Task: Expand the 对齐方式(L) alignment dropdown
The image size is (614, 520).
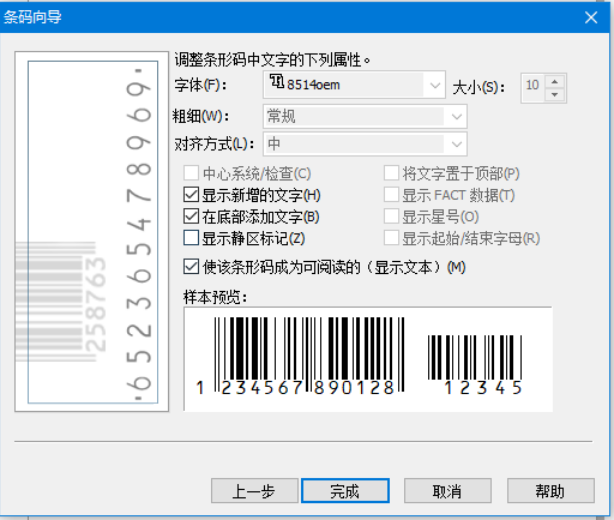Action: (x=456, y=144)
